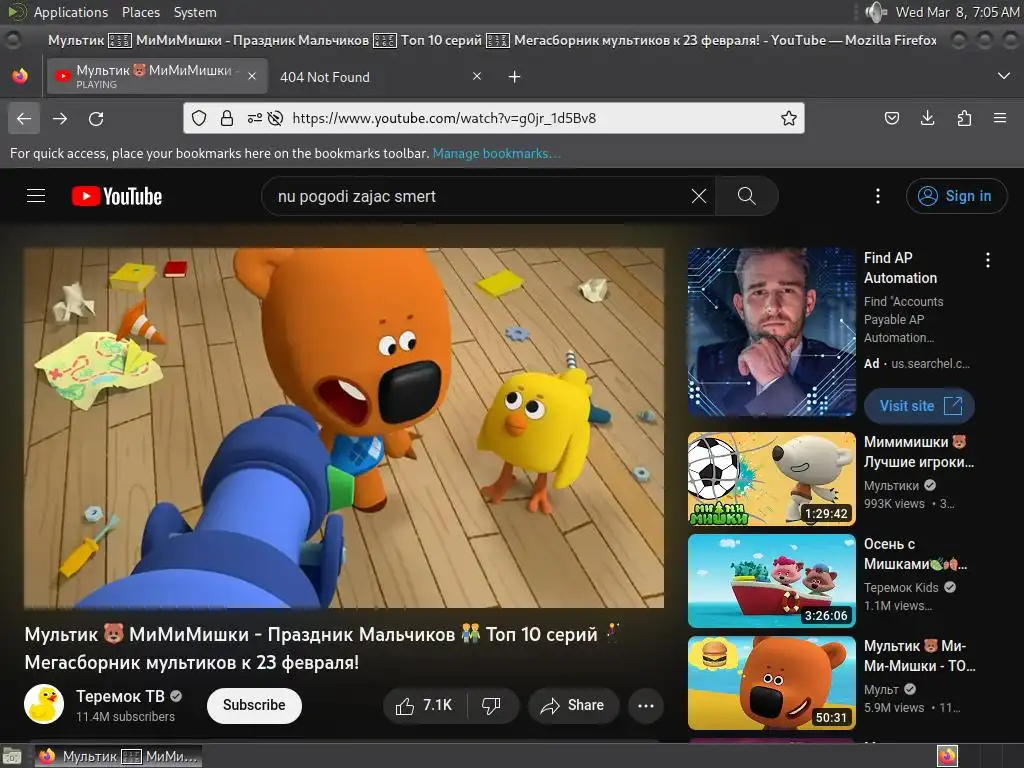Open Manage bookmarks link
This screenshot has width=1024, height=768.
pyautogui.click(x=496, y=153)
